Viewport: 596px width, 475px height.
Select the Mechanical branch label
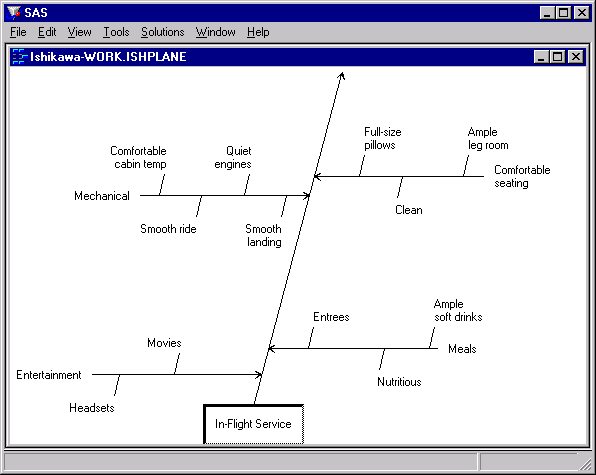(102, 196)
